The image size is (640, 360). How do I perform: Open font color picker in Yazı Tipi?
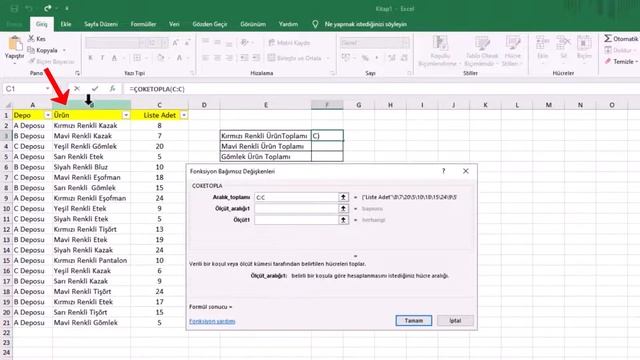[179, 58]
